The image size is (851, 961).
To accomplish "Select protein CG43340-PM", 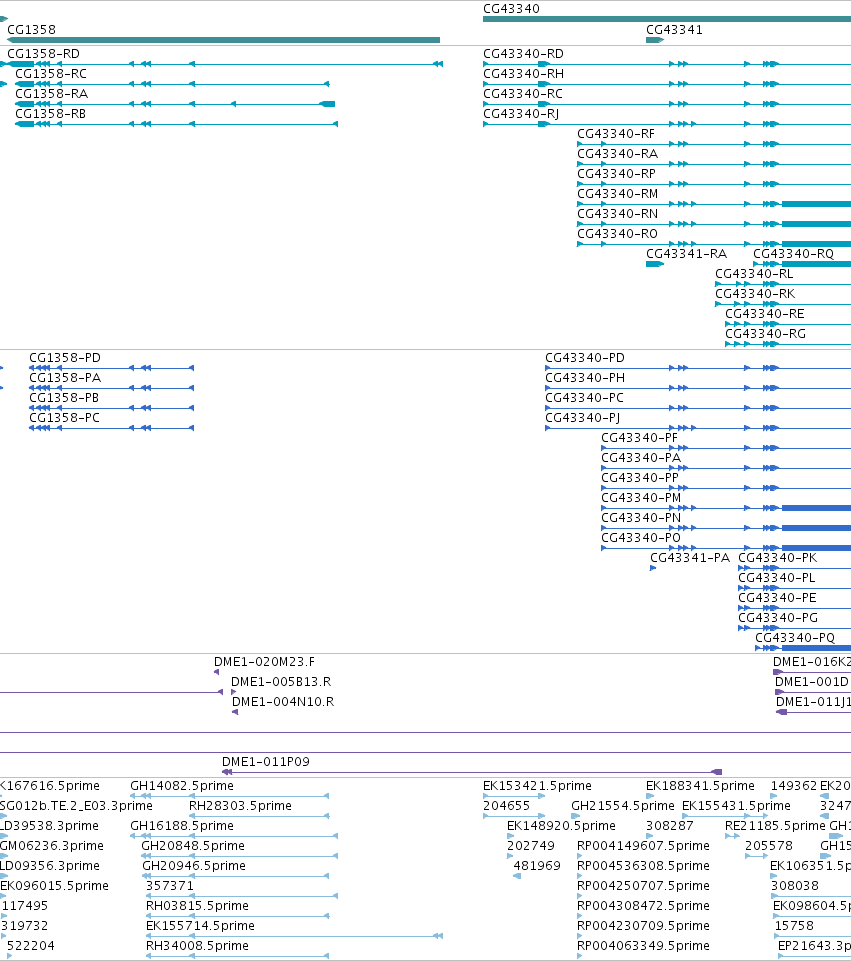I will pos(726,508).
